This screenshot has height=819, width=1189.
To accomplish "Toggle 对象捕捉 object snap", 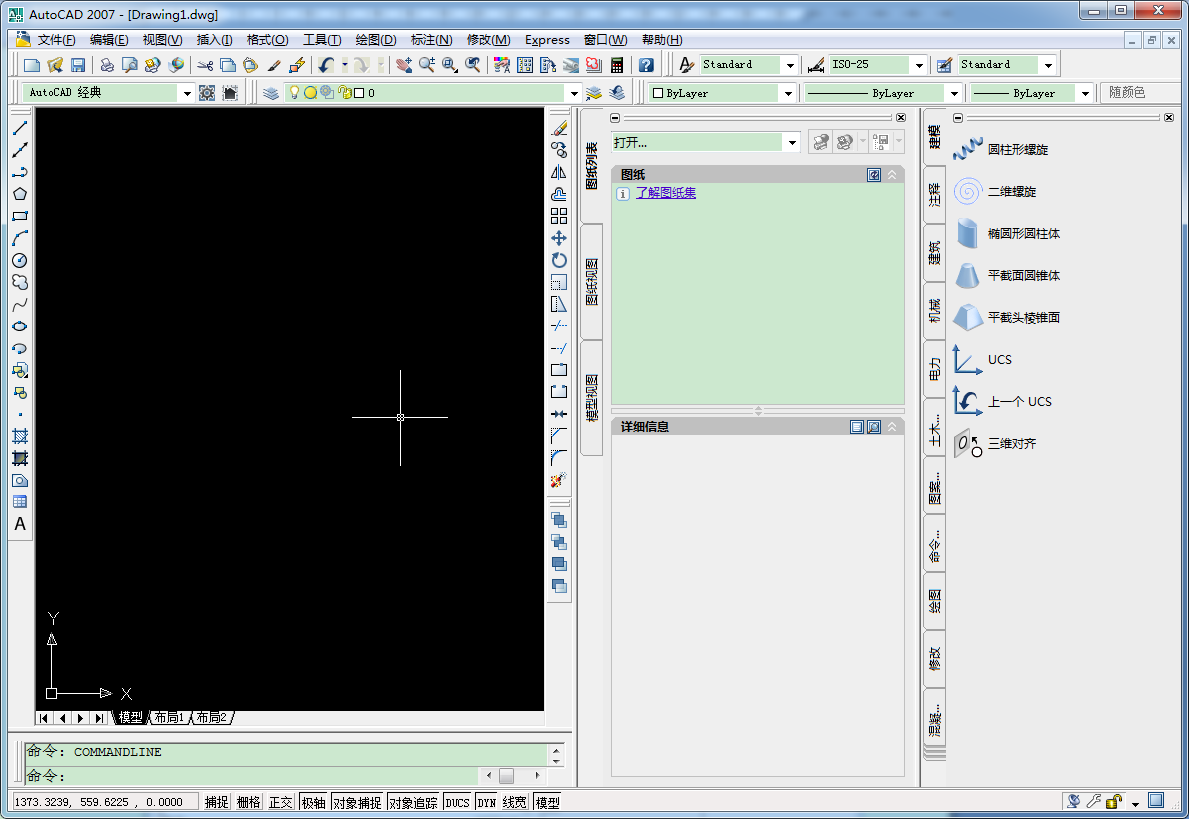I will click(x=357, y=802).
